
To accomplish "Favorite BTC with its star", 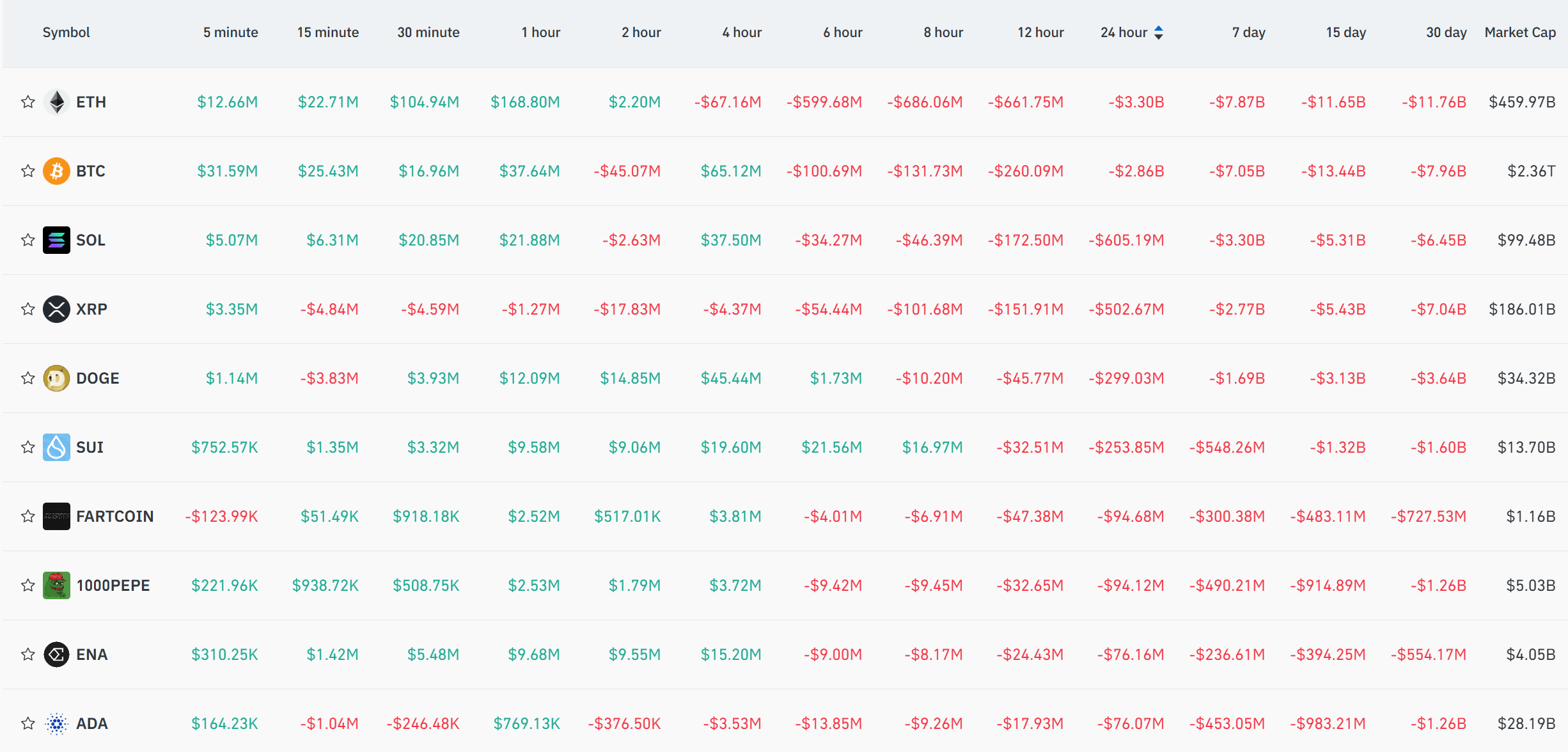I will coord(27,171).
